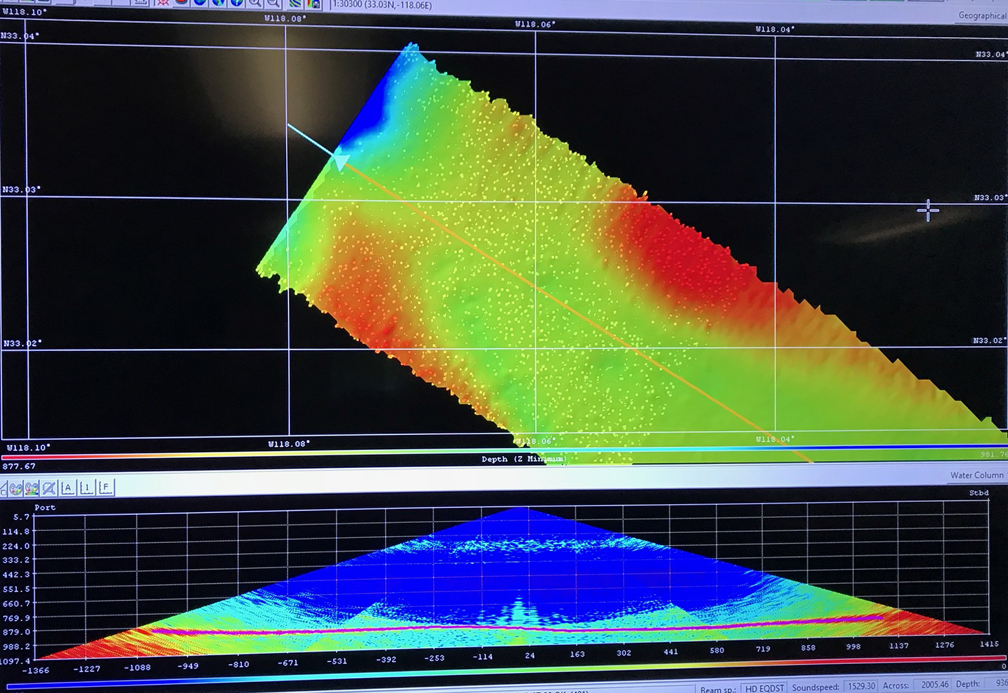Toggle the 'F' button in the water column toolbar

pyautogui.click(x=105, y=487)
